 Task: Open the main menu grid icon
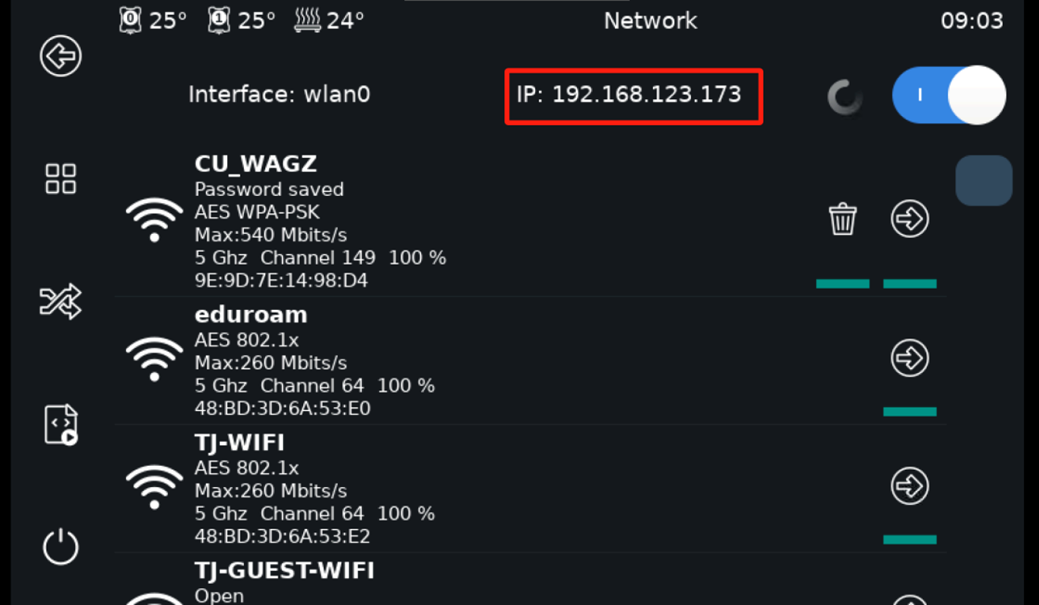click(x=61, y=179)
